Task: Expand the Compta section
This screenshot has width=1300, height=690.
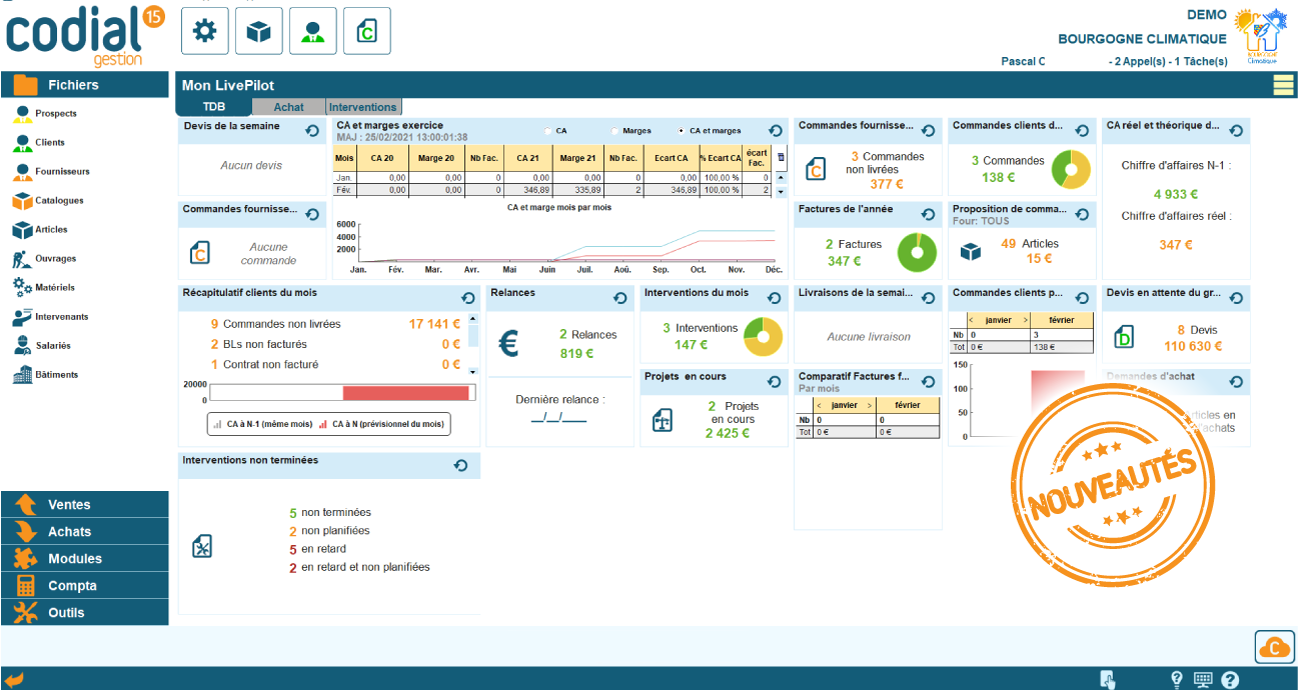Action: [85, 586]
